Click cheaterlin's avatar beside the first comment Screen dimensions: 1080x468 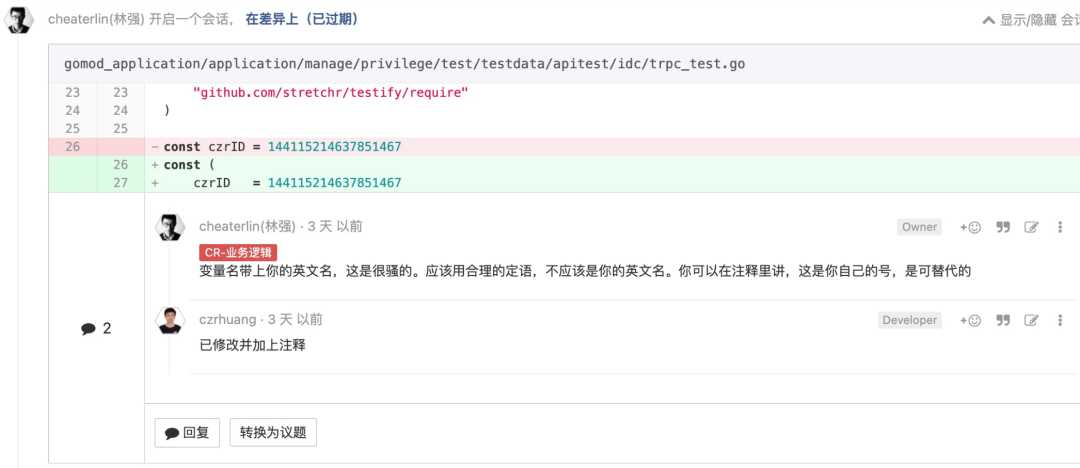click(170, 227)
